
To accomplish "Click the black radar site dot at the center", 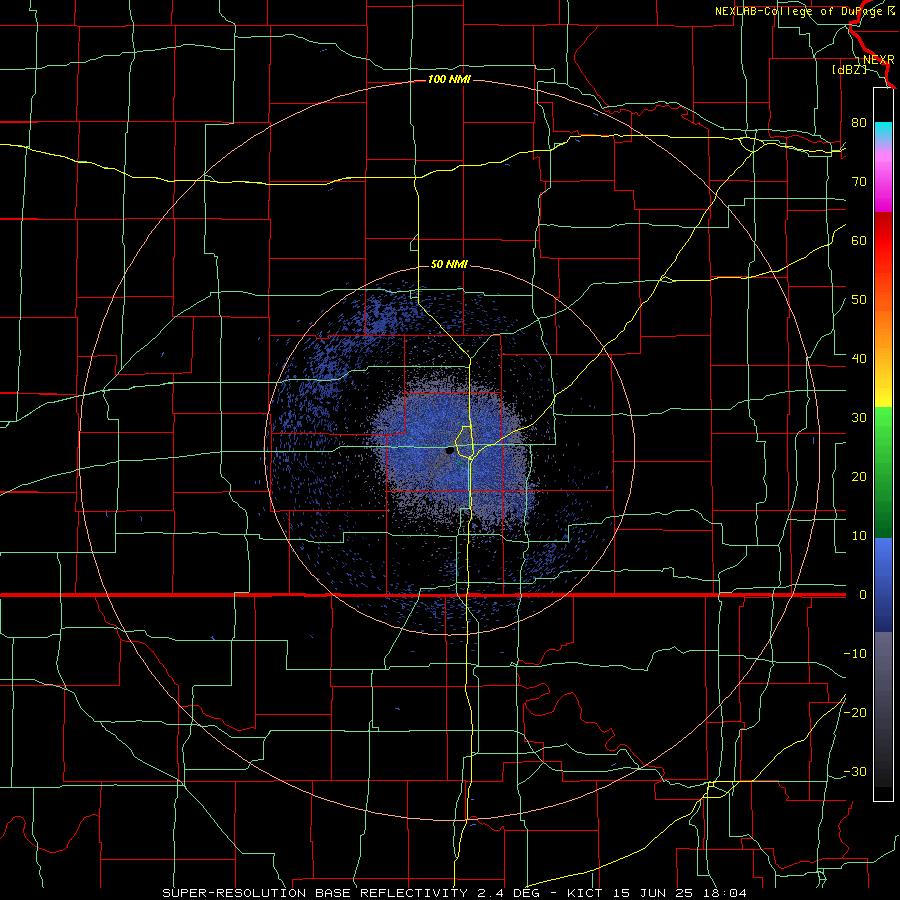I will pos(450,451).
